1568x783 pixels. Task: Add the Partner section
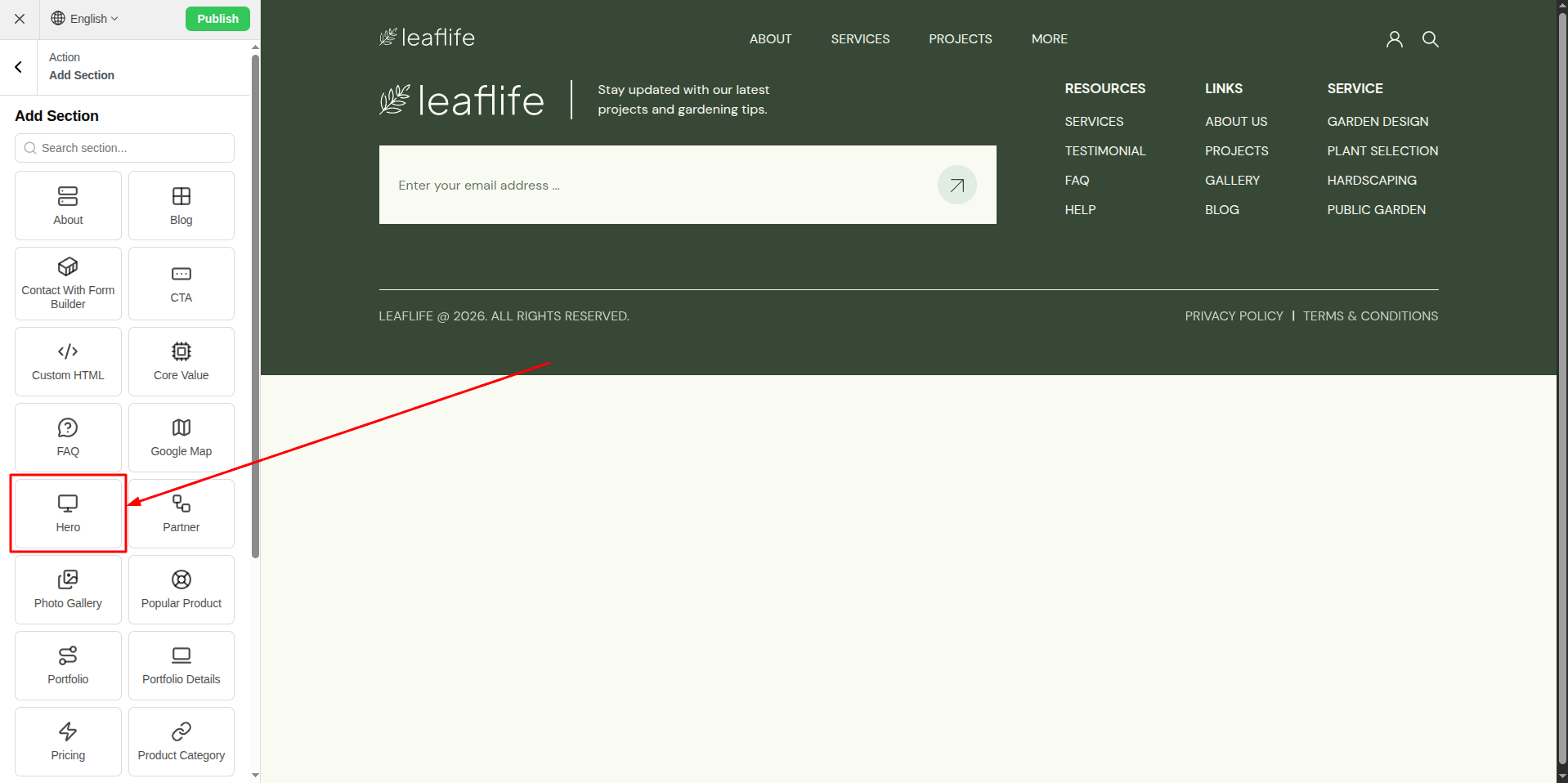pyautogui.click(x=181, y=513)
